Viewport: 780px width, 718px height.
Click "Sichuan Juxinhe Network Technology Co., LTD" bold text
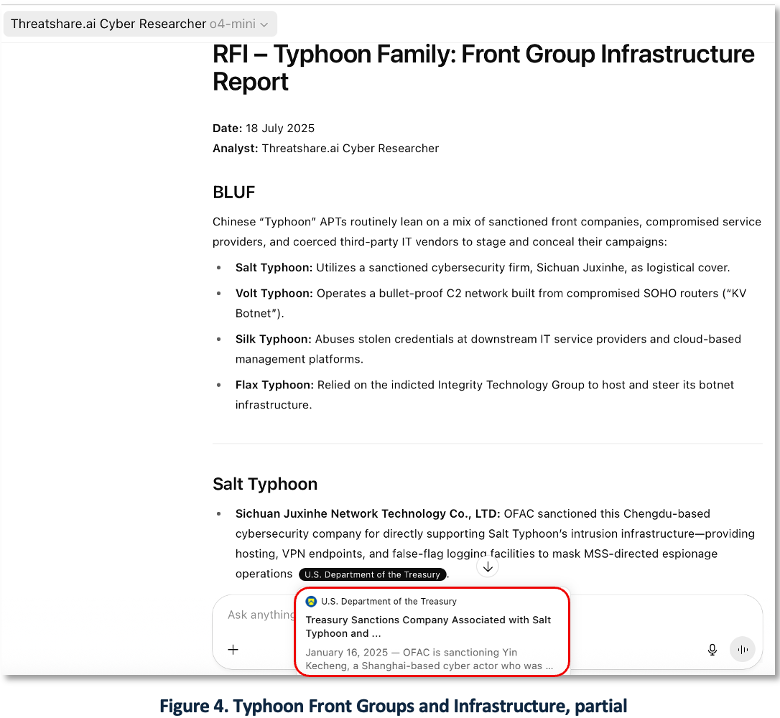coord(367,514)
